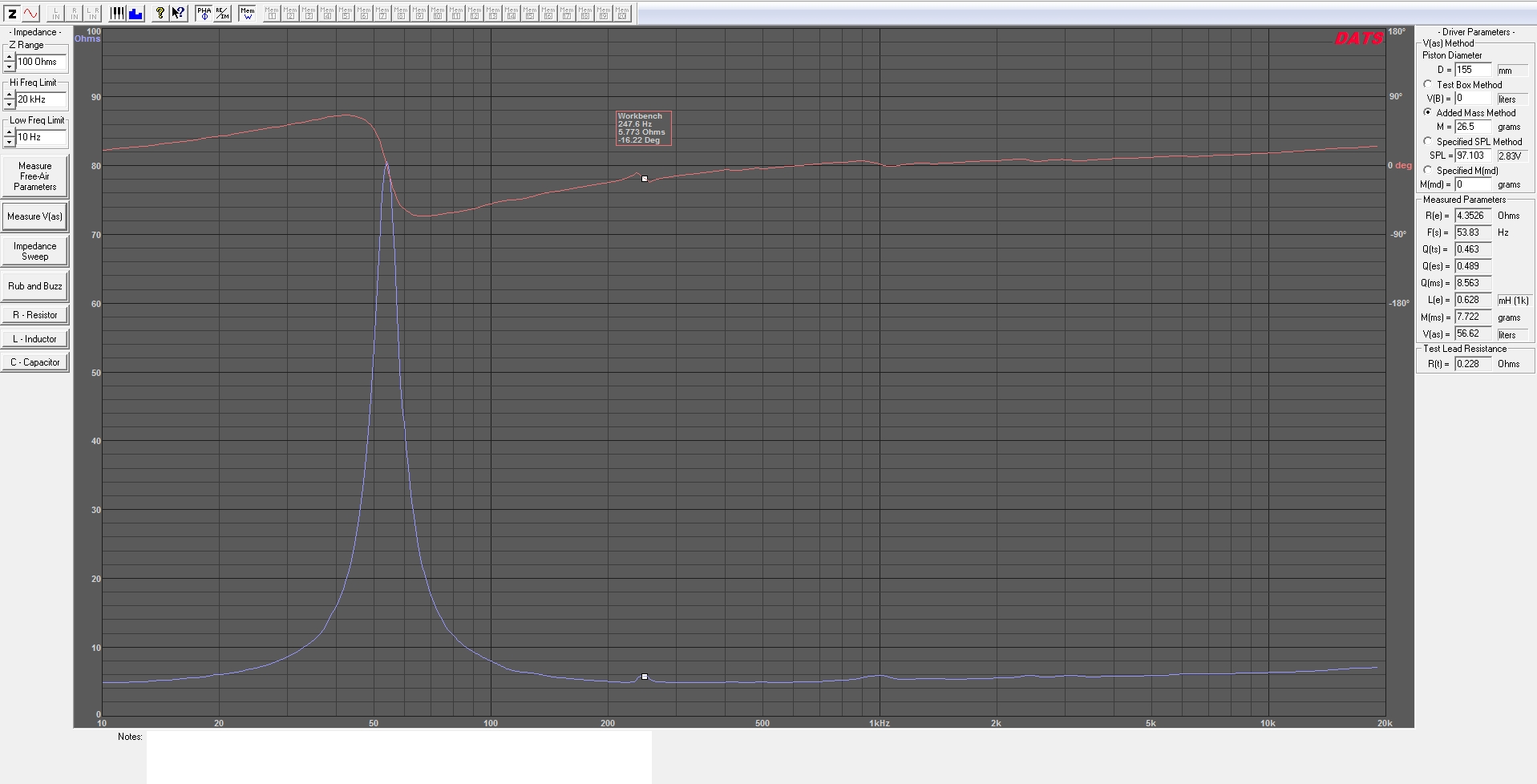Click the Workbench 247.6 Hz readout box
Viewport: 1537px width, 784px height.
(x=643, y=128)
